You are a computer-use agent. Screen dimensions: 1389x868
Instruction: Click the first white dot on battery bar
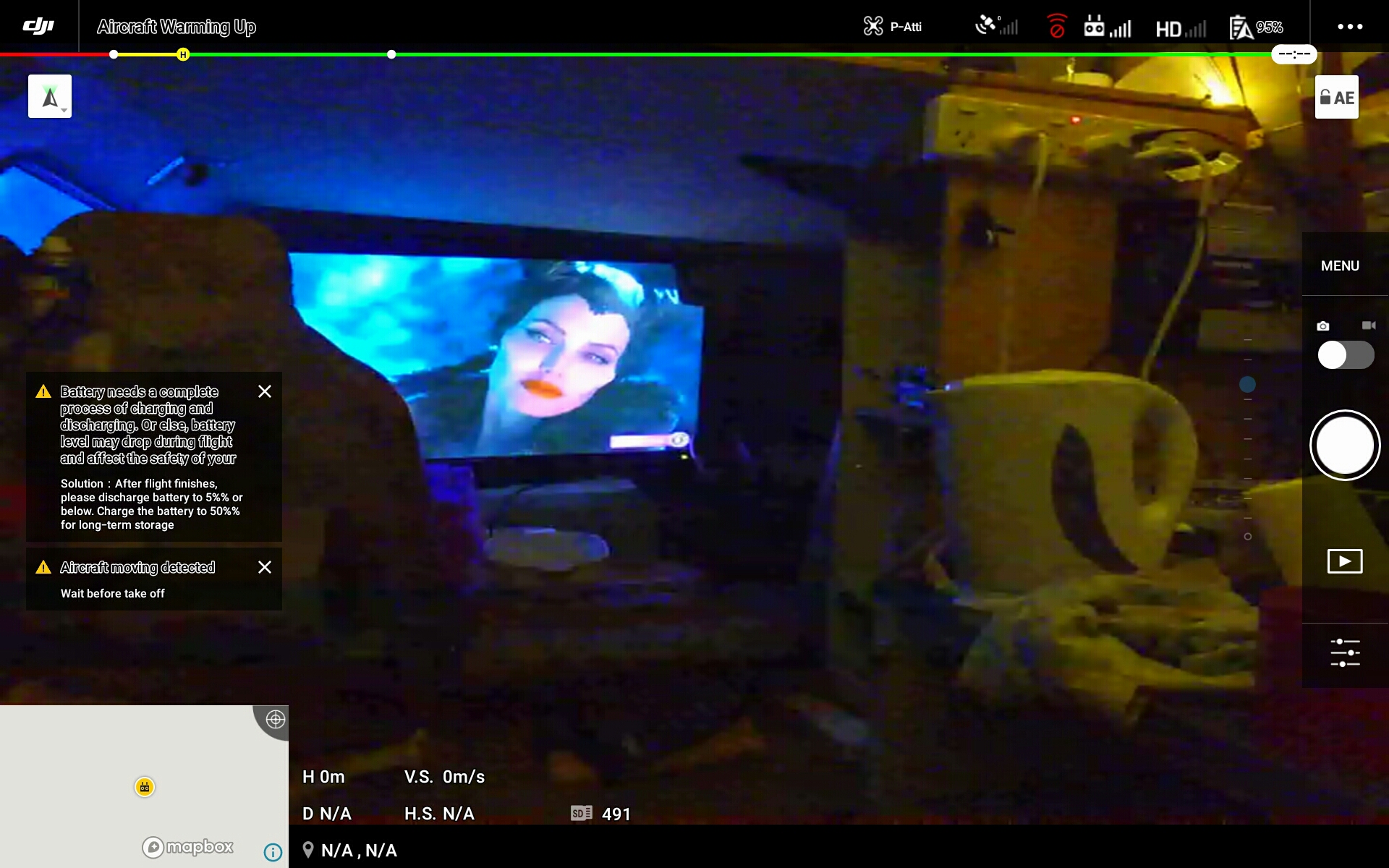(114, 54)
